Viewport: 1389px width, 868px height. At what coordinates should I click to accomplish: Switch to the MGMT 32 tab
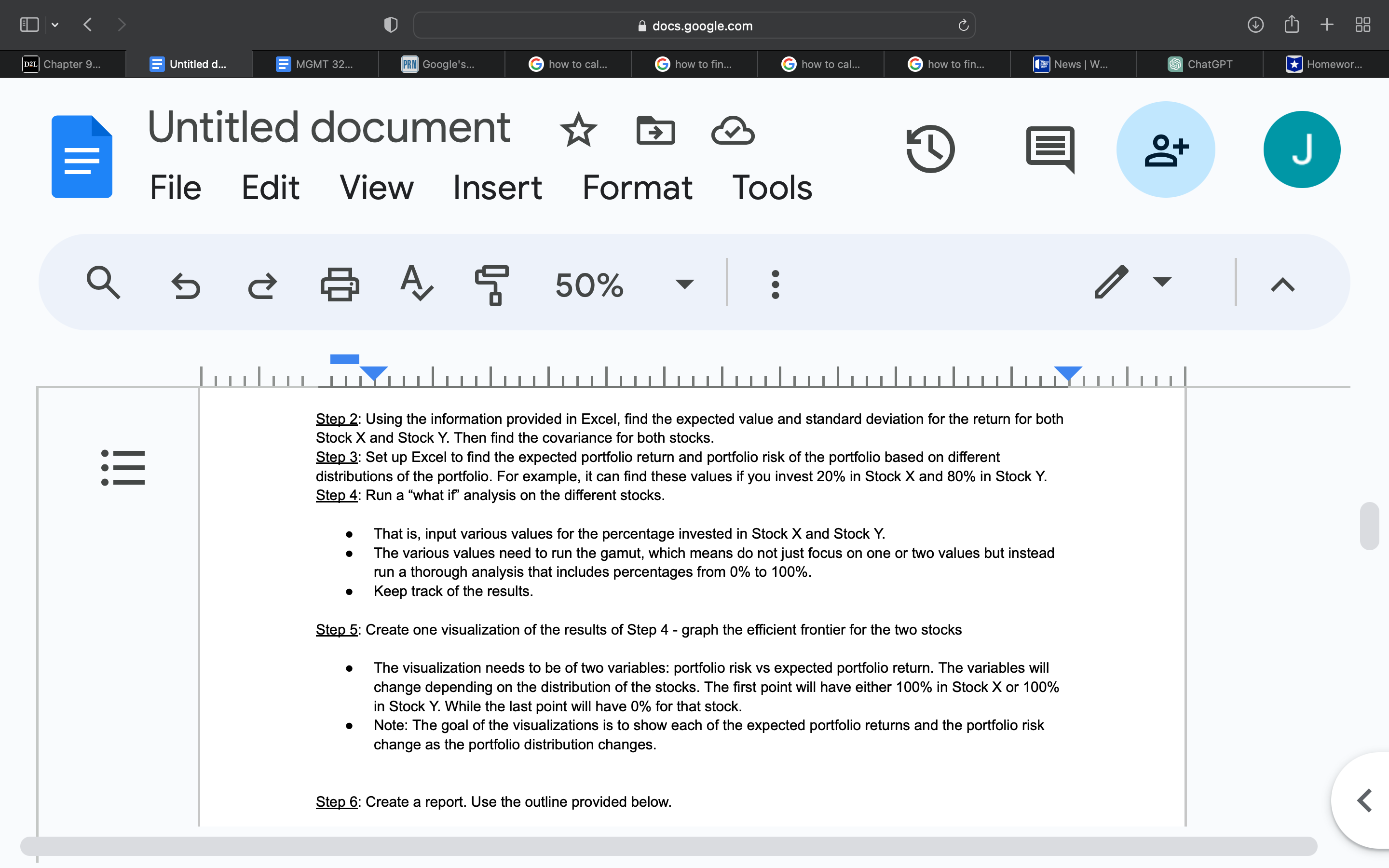(315, 64)
